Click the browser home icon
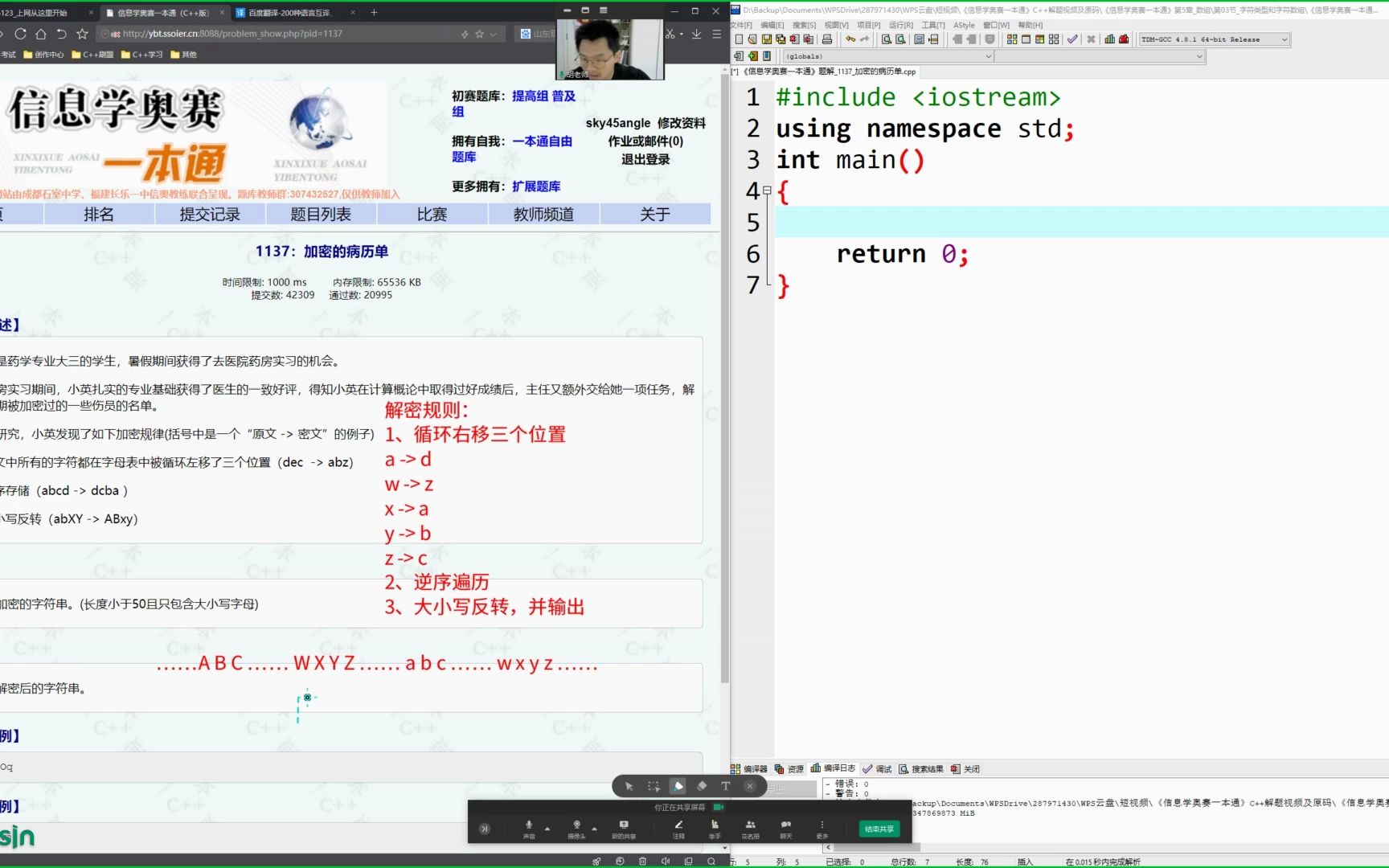 (41, 34)
